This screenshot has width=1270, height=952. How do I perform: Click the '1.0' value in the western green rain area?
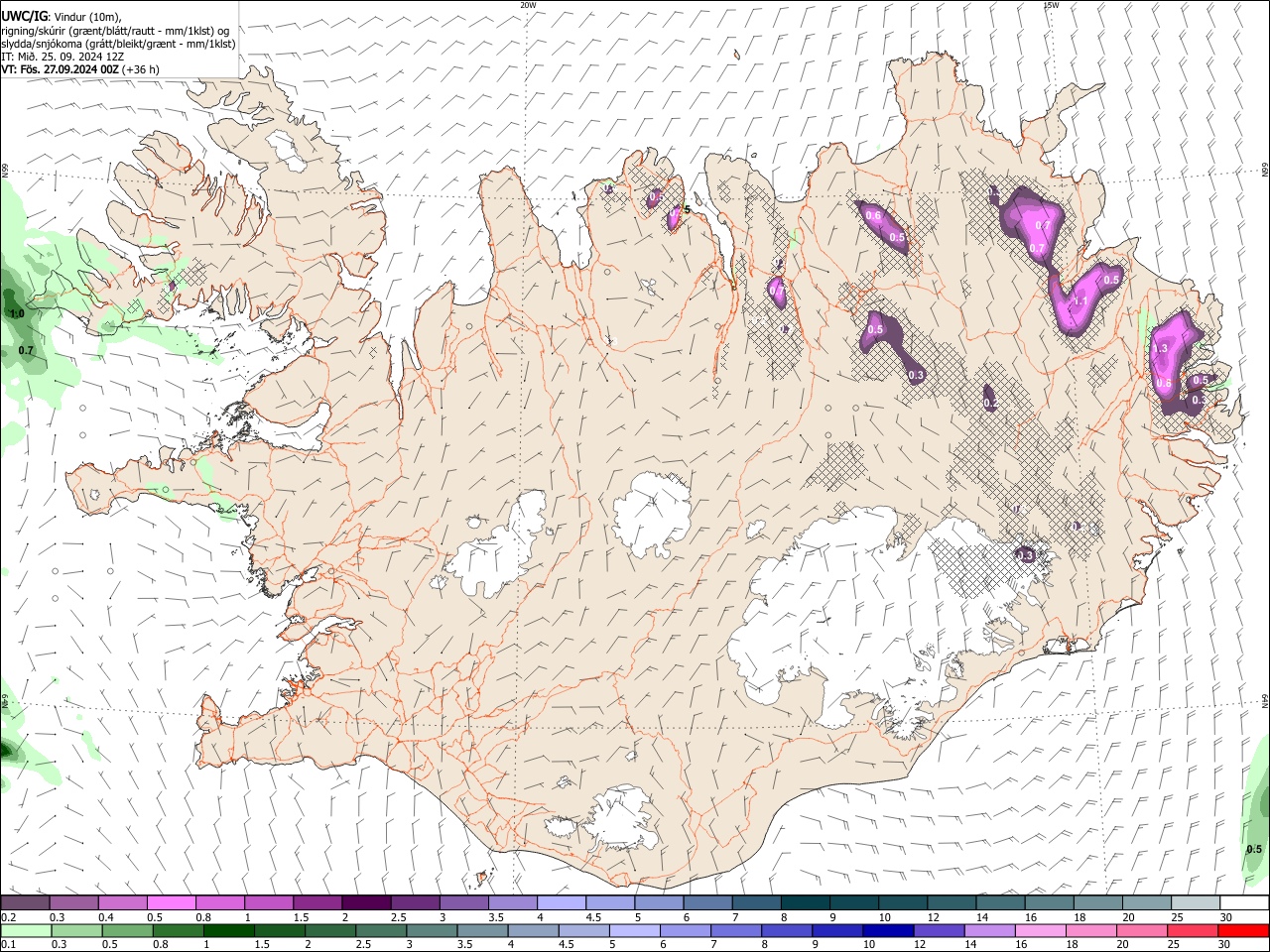pyautogui.click(x=17, y=313)
